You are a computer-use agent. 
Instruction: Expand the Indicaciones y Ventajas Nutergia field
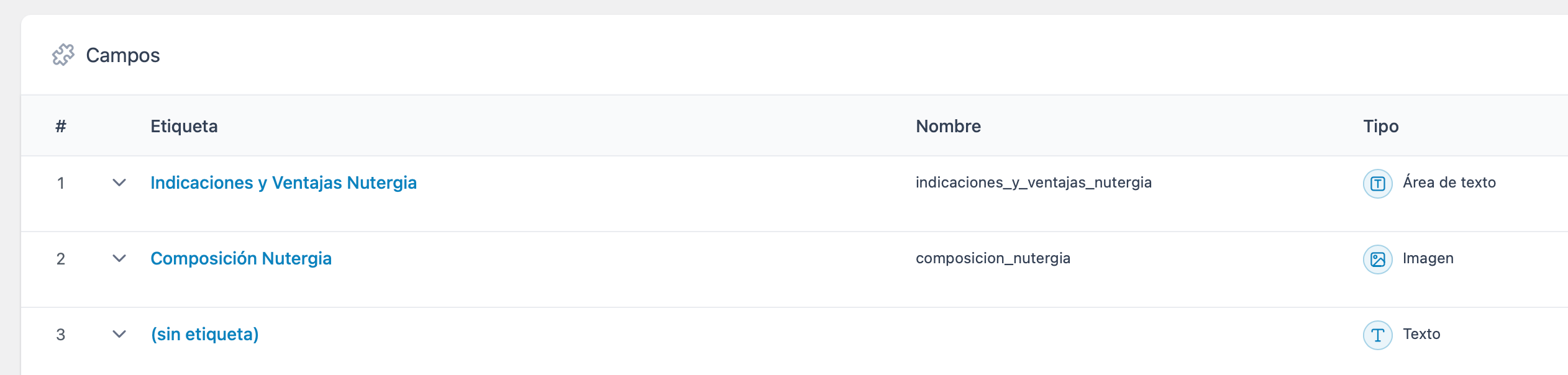tap(119, 183)
